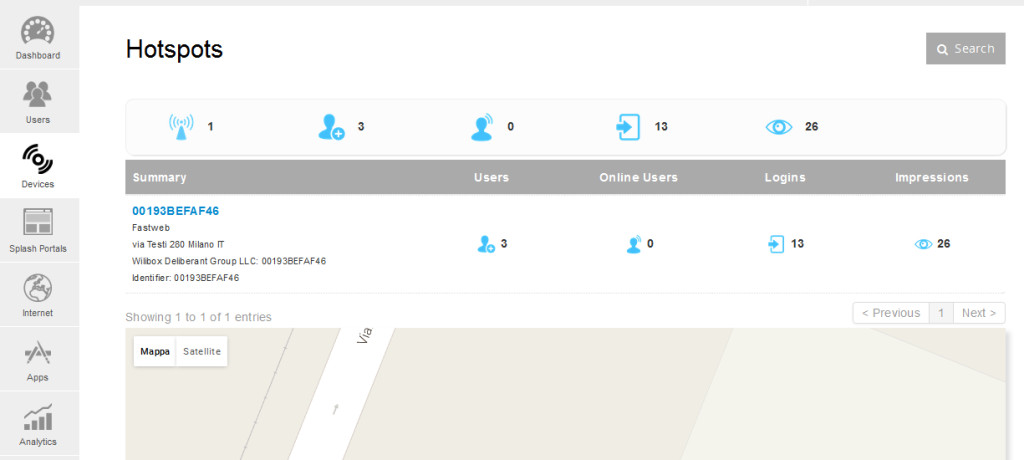Click the Search button
The width and height of the screenshot is (1024, 460).
click(x=965, y=48)
